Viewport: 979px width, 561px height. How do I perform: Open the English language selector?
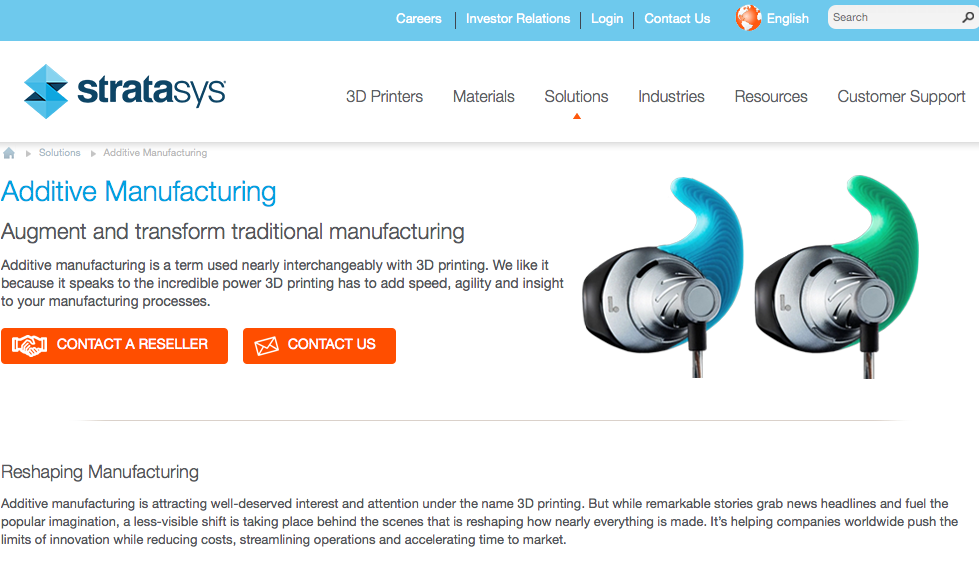click(787, 19)
